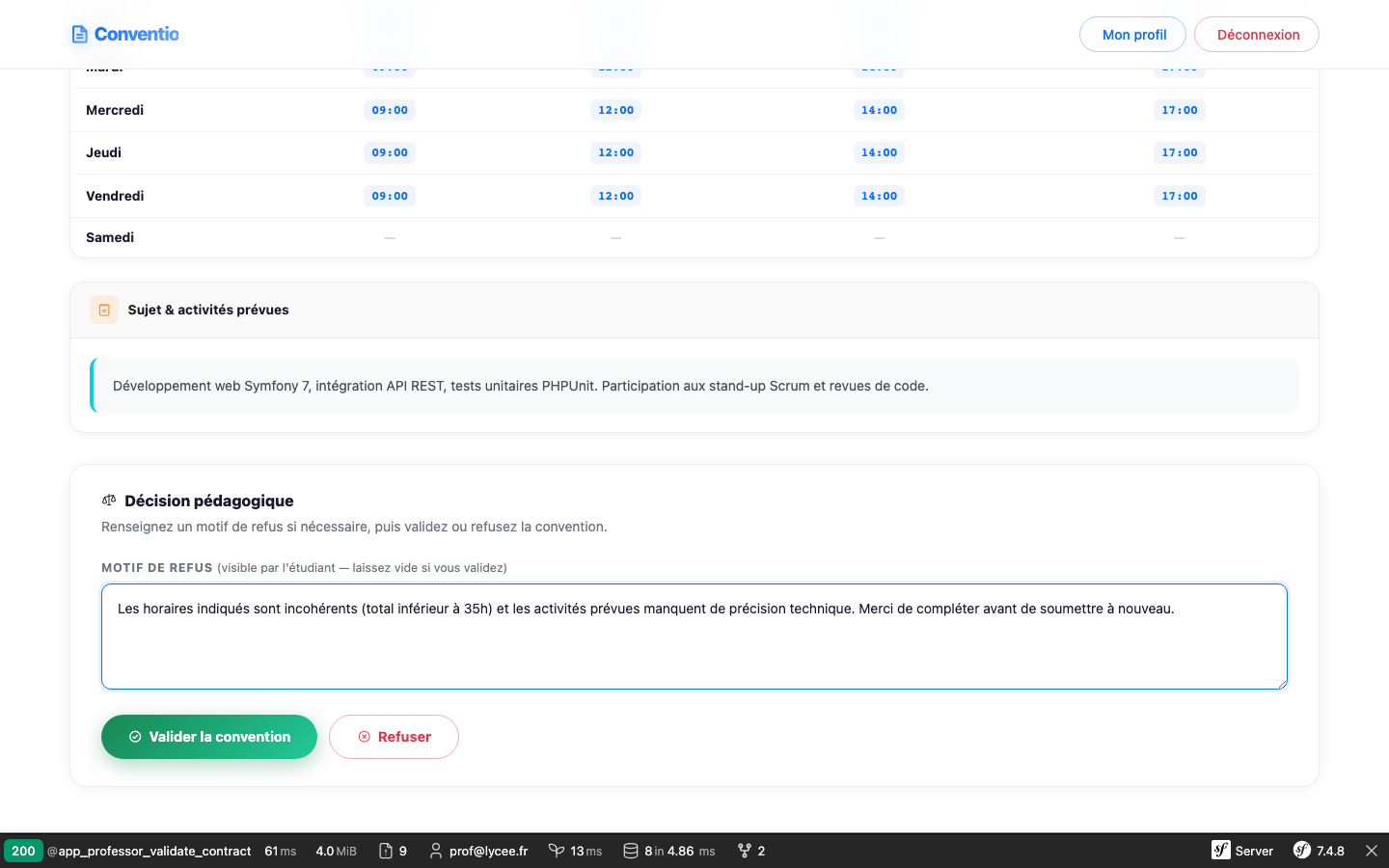Viewport: 1389px width, 868px height.
Task: Click Valider la convention button
Action: pyautogui.click(x=209, y=737)
